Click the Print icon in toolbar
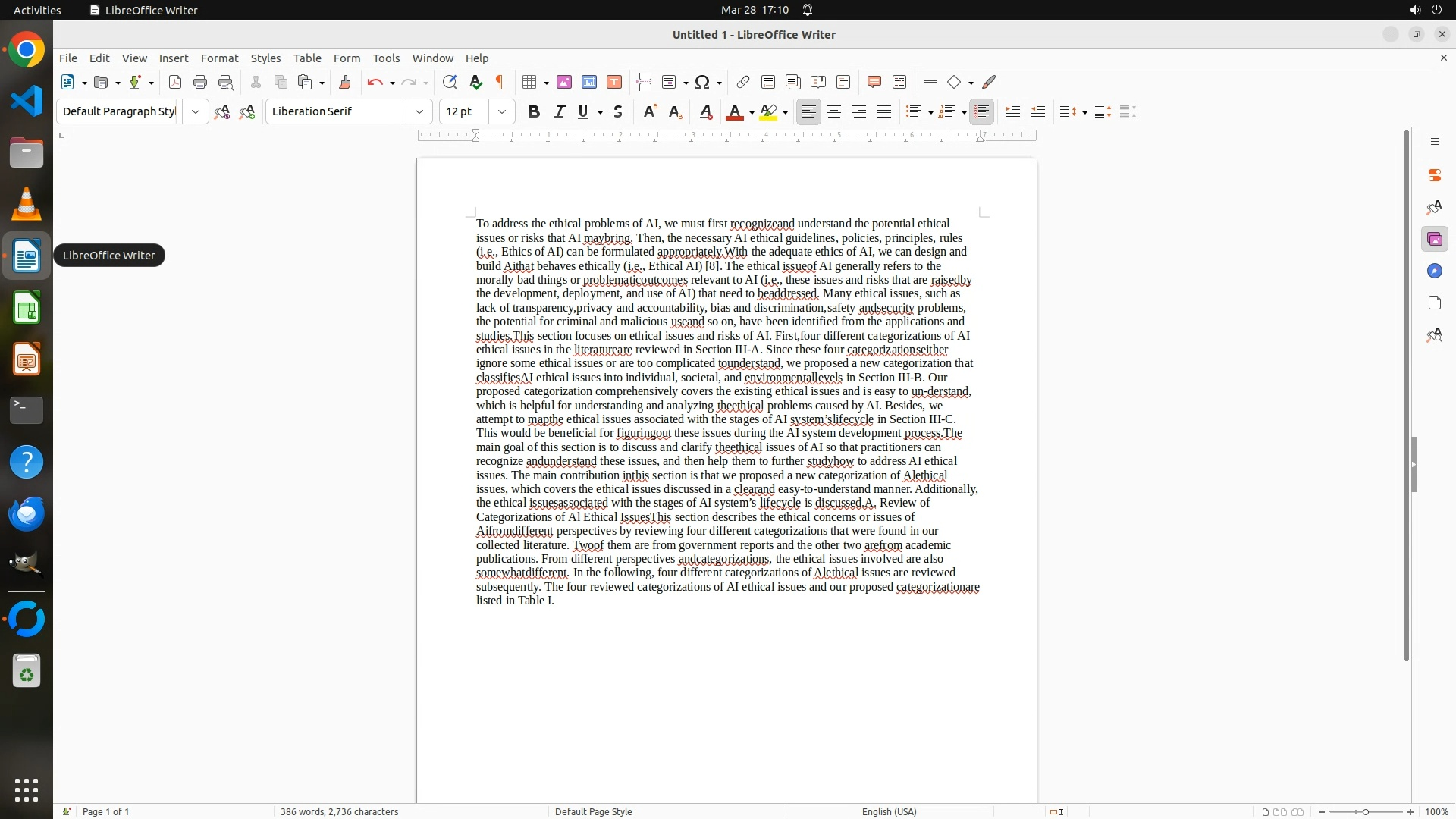Screen dimensions: 1456x819 pos(200,82)
